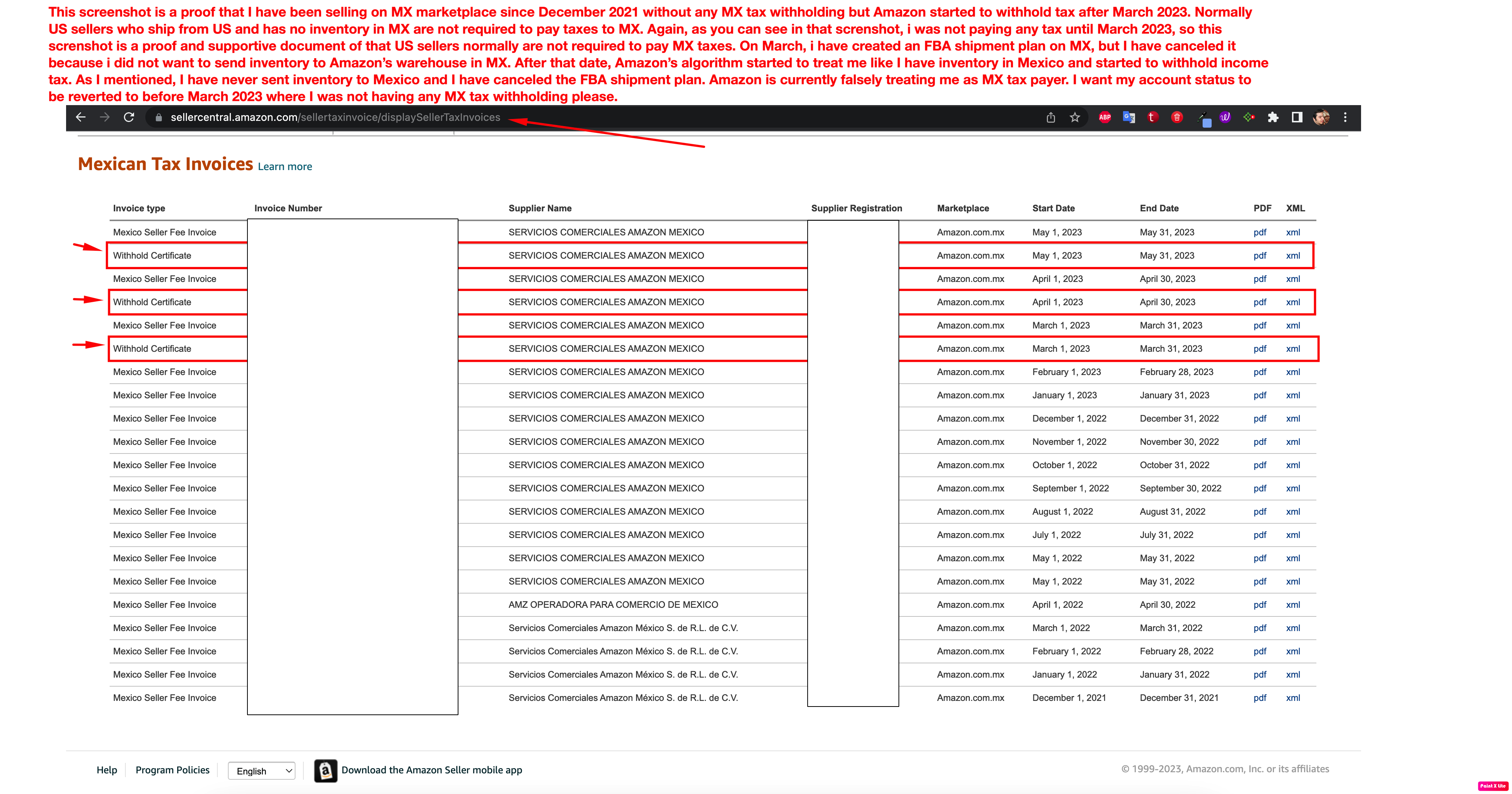1512x794 pixels.
Task: Click the End Date column header
Action: click(1159, 208)
